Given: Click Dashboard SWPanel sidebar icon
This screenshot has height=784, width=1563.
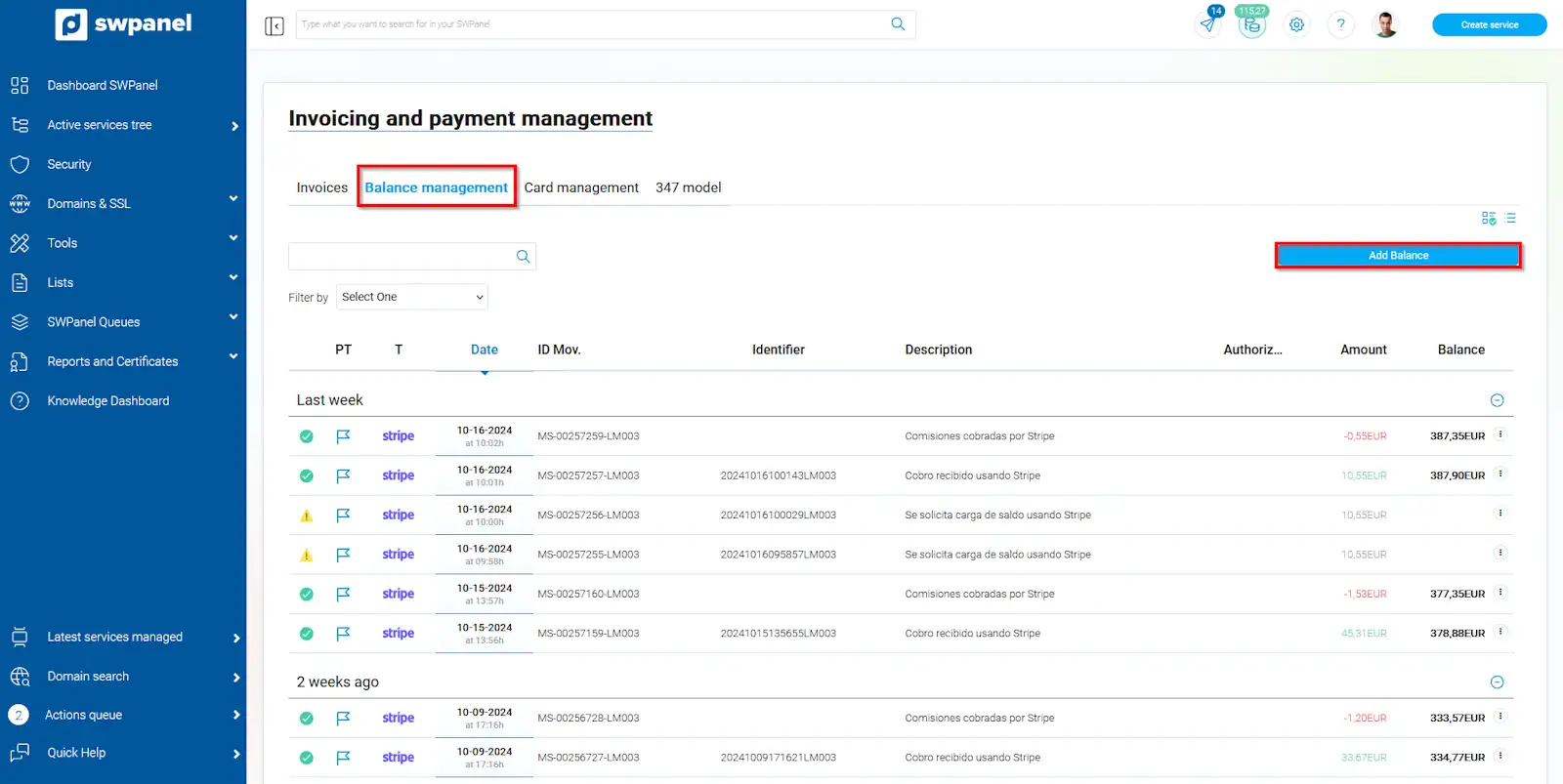Looking at the screenshot, I should pos(20,86).
